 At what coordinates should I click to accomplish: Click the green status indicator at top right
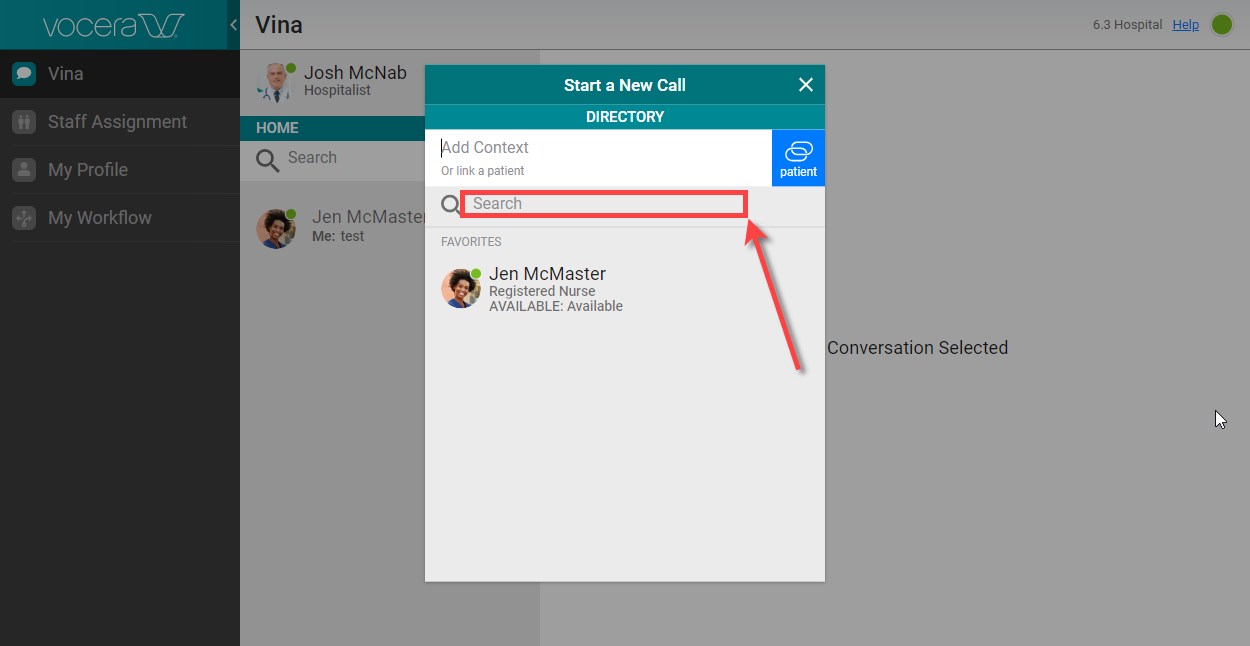pyautogui.click(x=1222, y=25)
